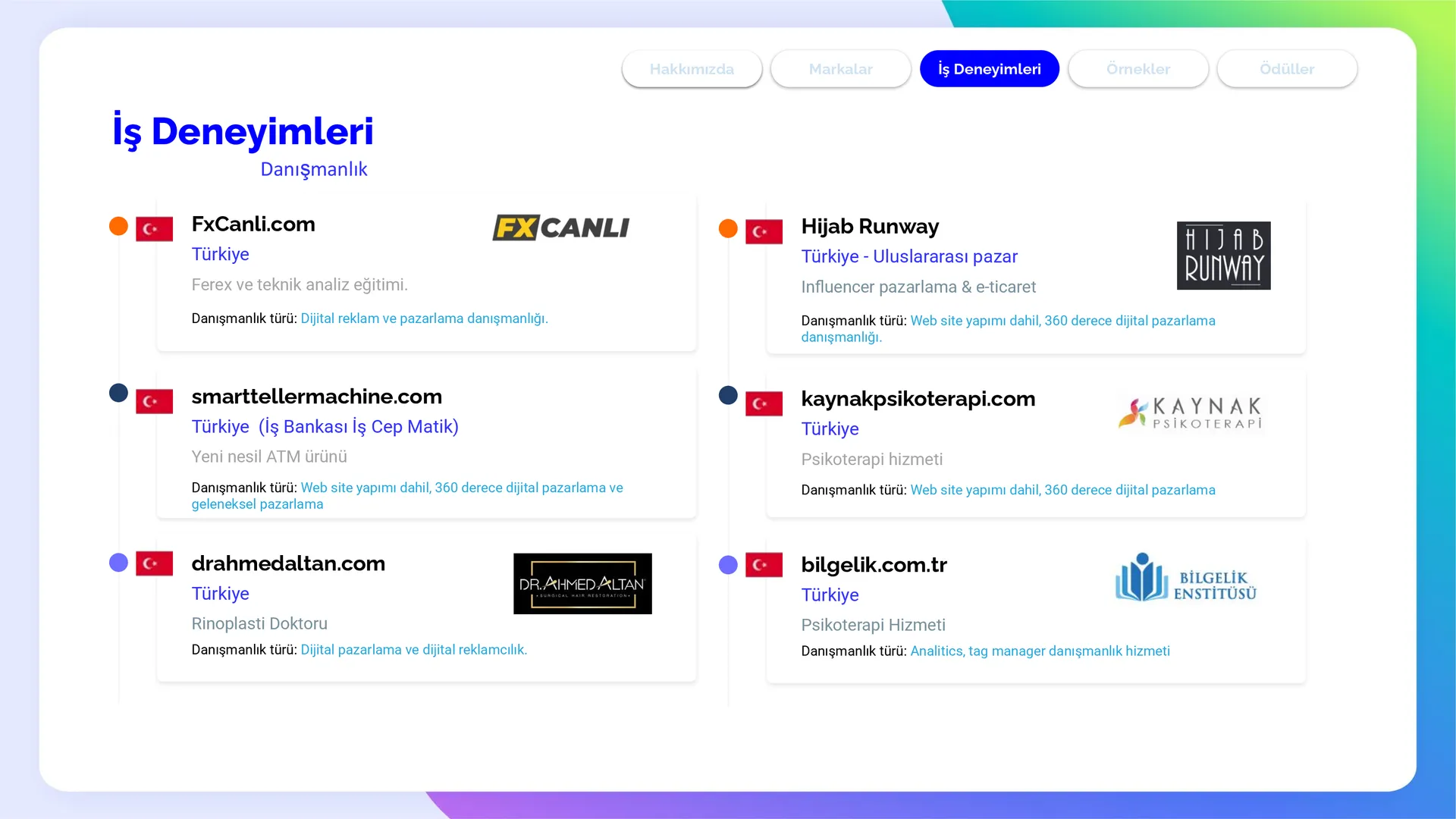This screenshot has height=819, width=1456.
Task: Click 'Dijital pazarlama ve dijital reklamcılık.' text
Action: pyautogui.click(x=414, y=650)
